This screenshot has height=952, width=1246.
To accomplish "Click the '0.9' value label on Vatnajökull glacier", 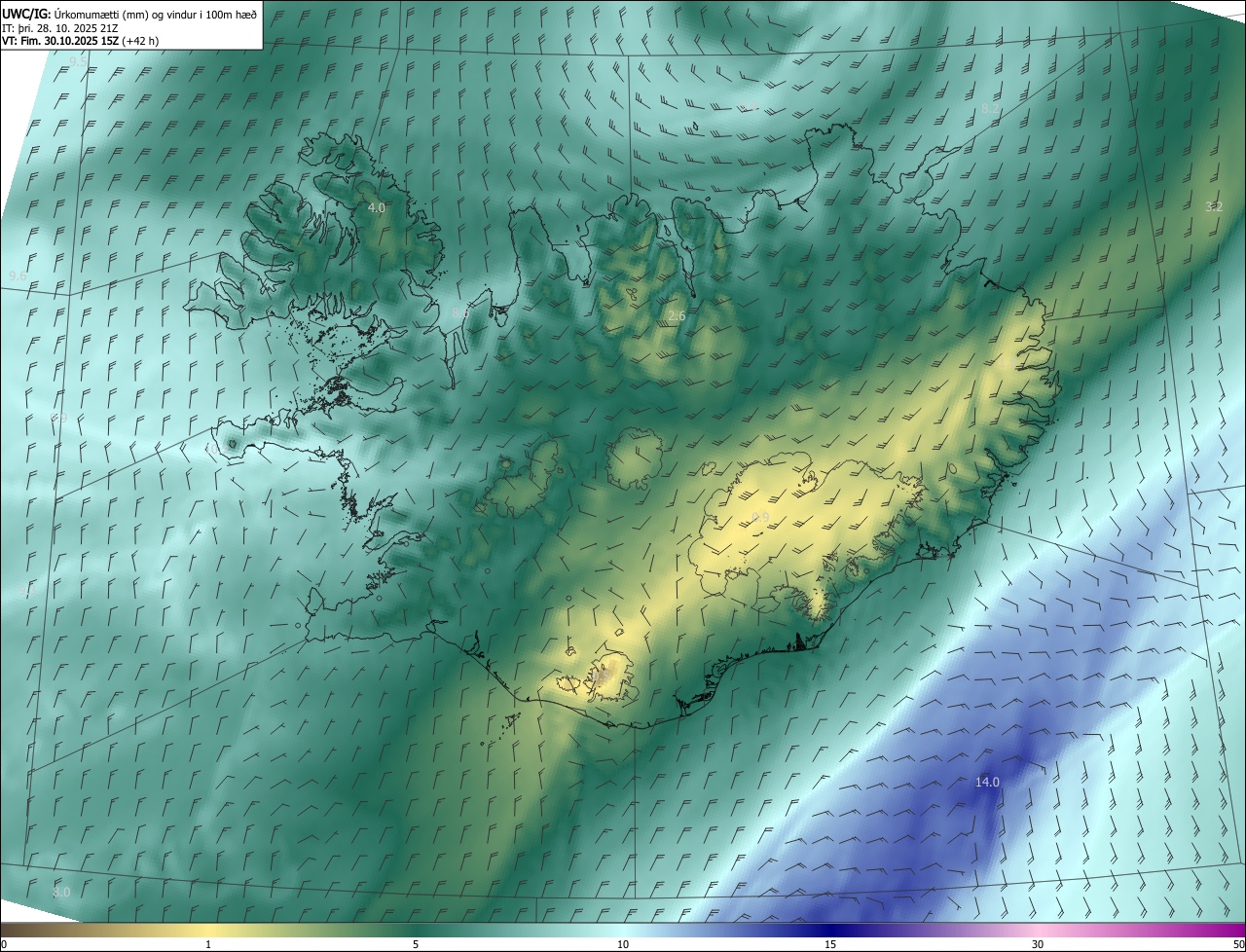I will click(x=760, y=517).
